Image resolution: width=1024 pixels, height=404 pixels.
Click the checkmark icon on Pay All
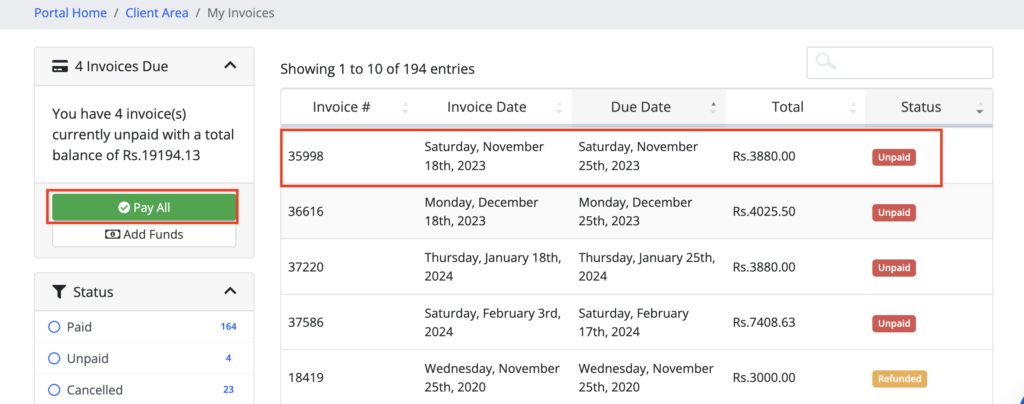124,208
